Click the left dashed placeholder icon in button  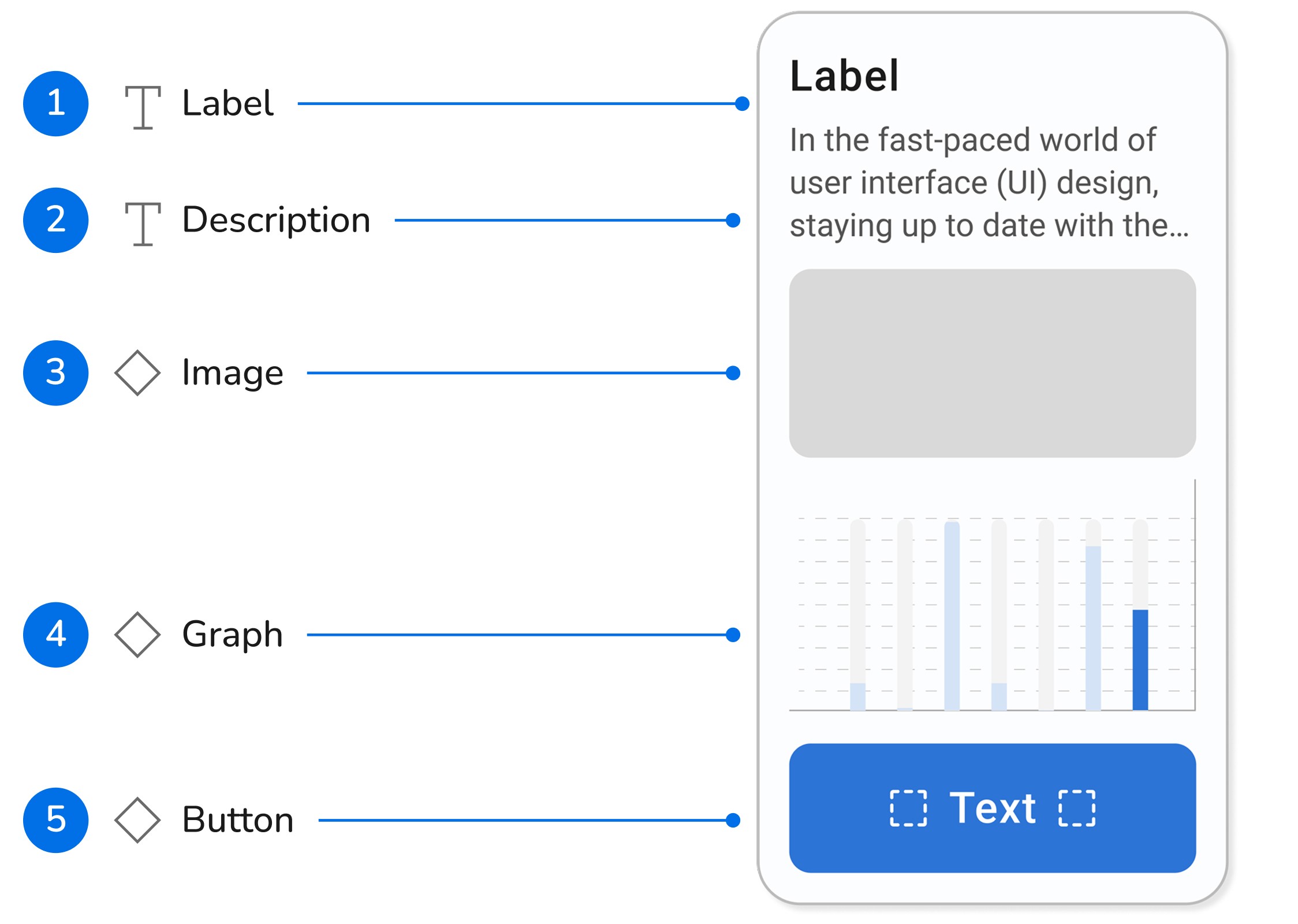(908, 808)
